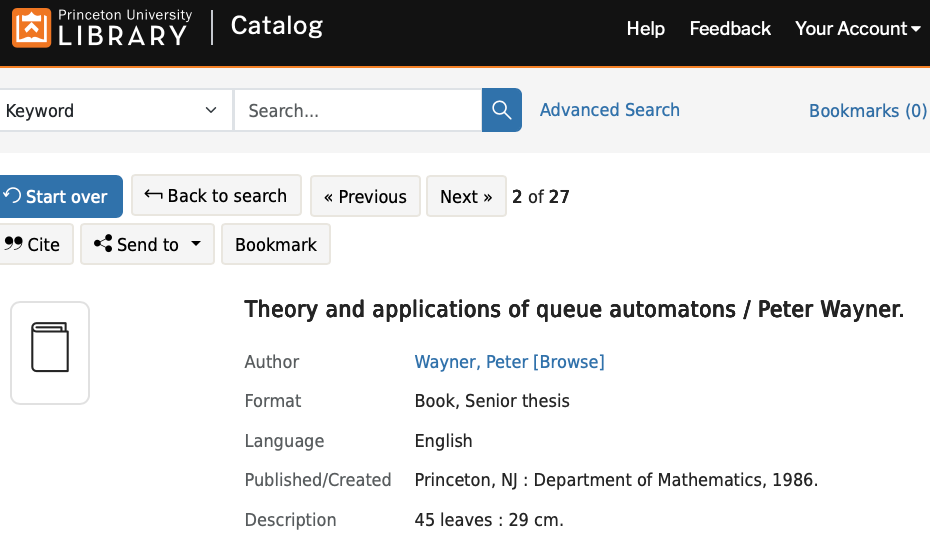The width and height of the screenshot is (930, 548).
Task: Click the 'Author' field label
Action: [272, 362]
